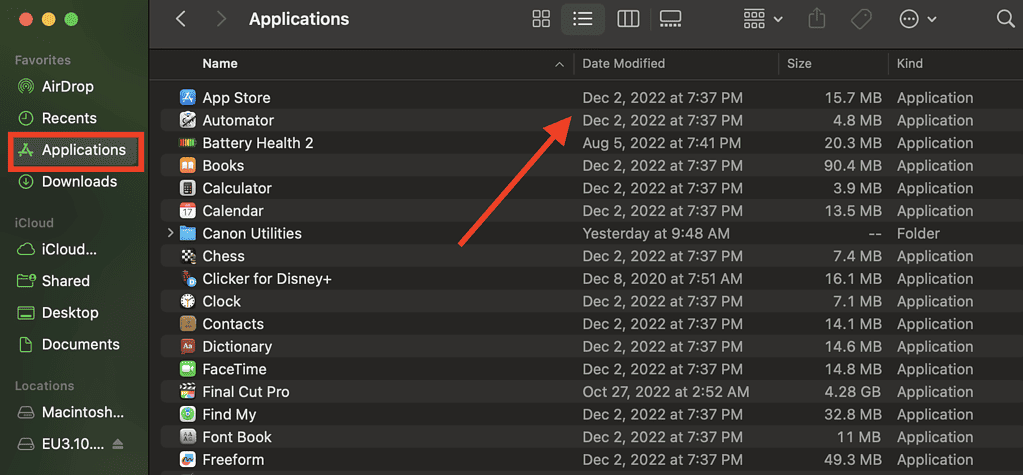The image size is (1023, 475).
Task: Sort by Size column header
Action: [833, 64]
